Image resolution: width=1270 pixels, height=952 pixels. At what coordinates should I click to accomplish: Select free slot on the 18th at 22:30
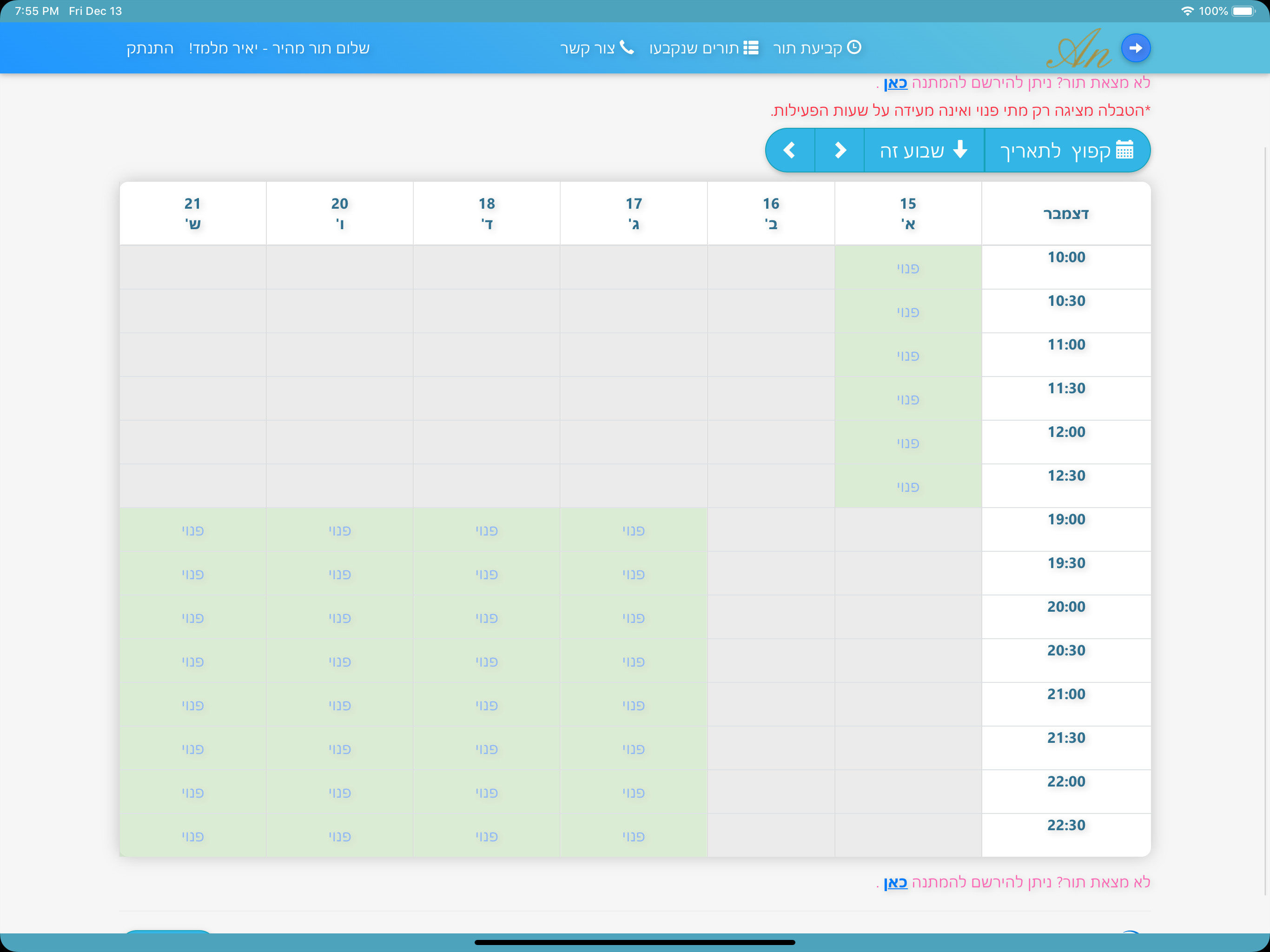pyautogui.click(x=486, y=835)
